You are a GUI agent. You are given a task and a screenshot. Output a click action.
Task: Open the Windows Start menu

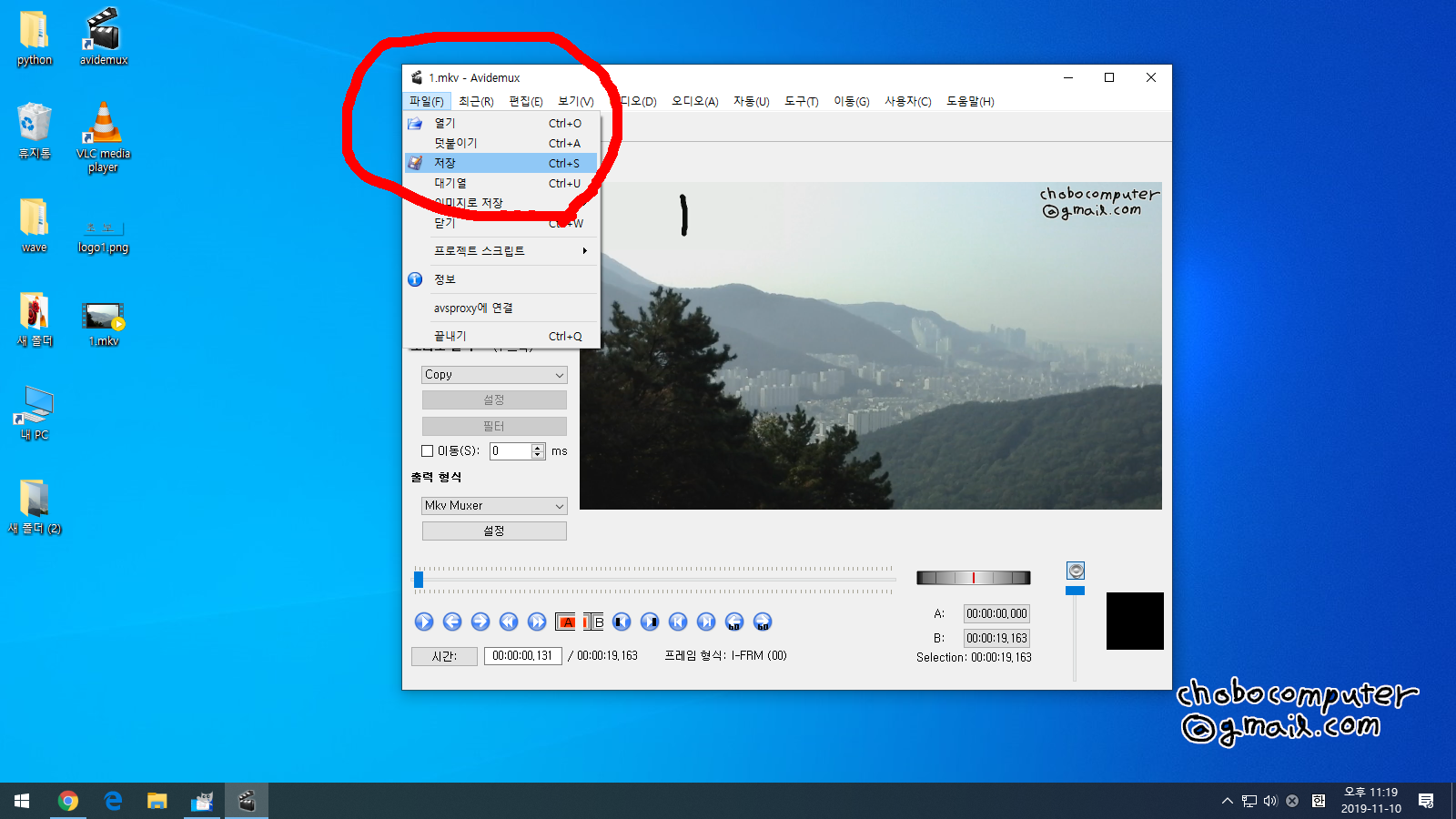[x=22, y=801]
